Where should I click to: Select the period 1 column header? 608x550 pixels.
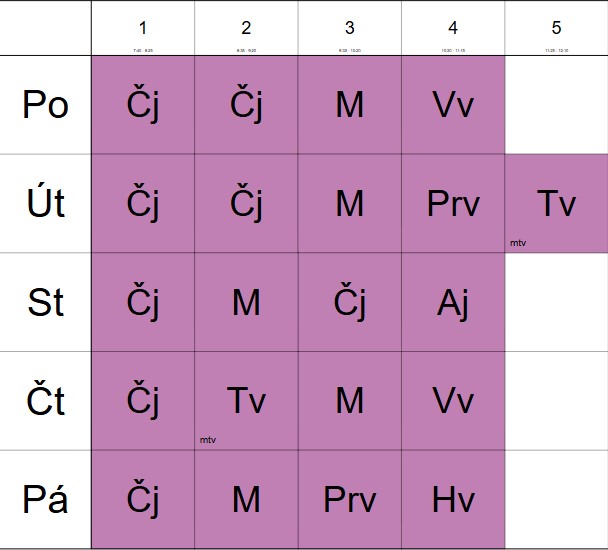tap(143, 28)
